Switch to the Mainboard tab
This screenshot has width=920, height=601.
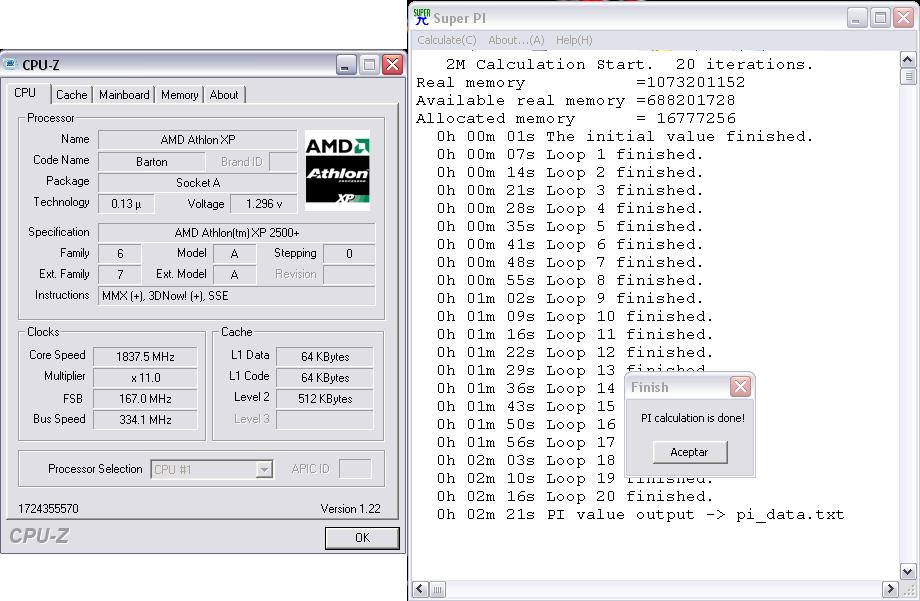124,94
